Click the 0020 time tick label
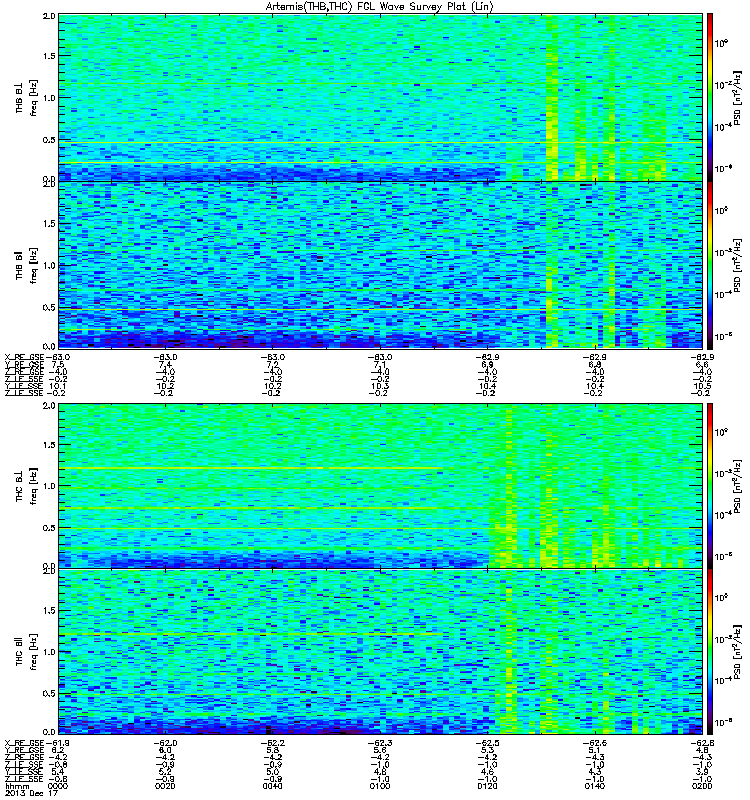Screen dimensions: 750x800 point(165,786)
